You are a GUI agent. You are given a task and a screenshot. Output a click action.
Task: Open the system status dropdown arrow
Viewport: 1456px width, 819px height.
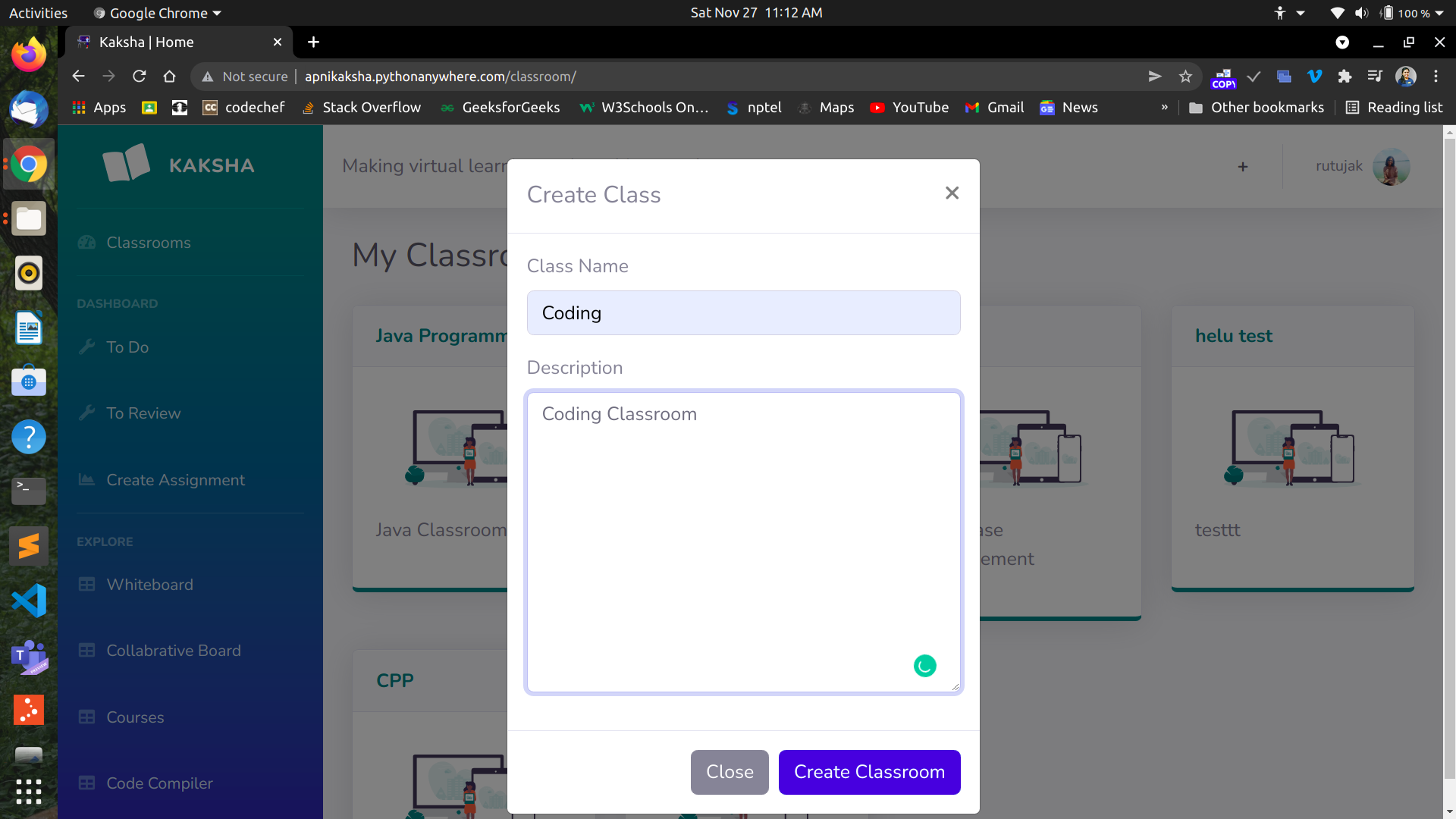click(x=1439, y=13)
